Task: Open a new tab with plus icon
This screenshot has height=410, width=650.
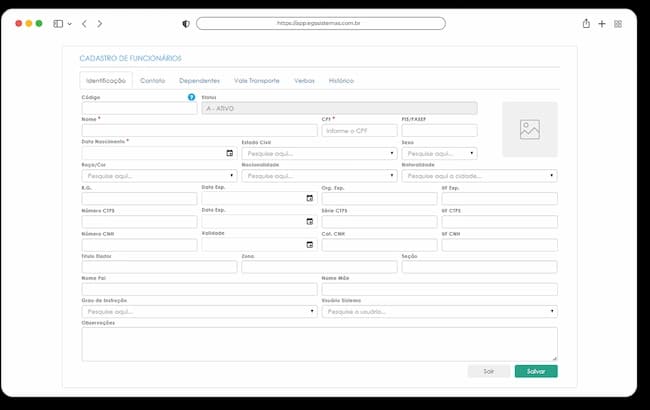Action: (602, 24)
